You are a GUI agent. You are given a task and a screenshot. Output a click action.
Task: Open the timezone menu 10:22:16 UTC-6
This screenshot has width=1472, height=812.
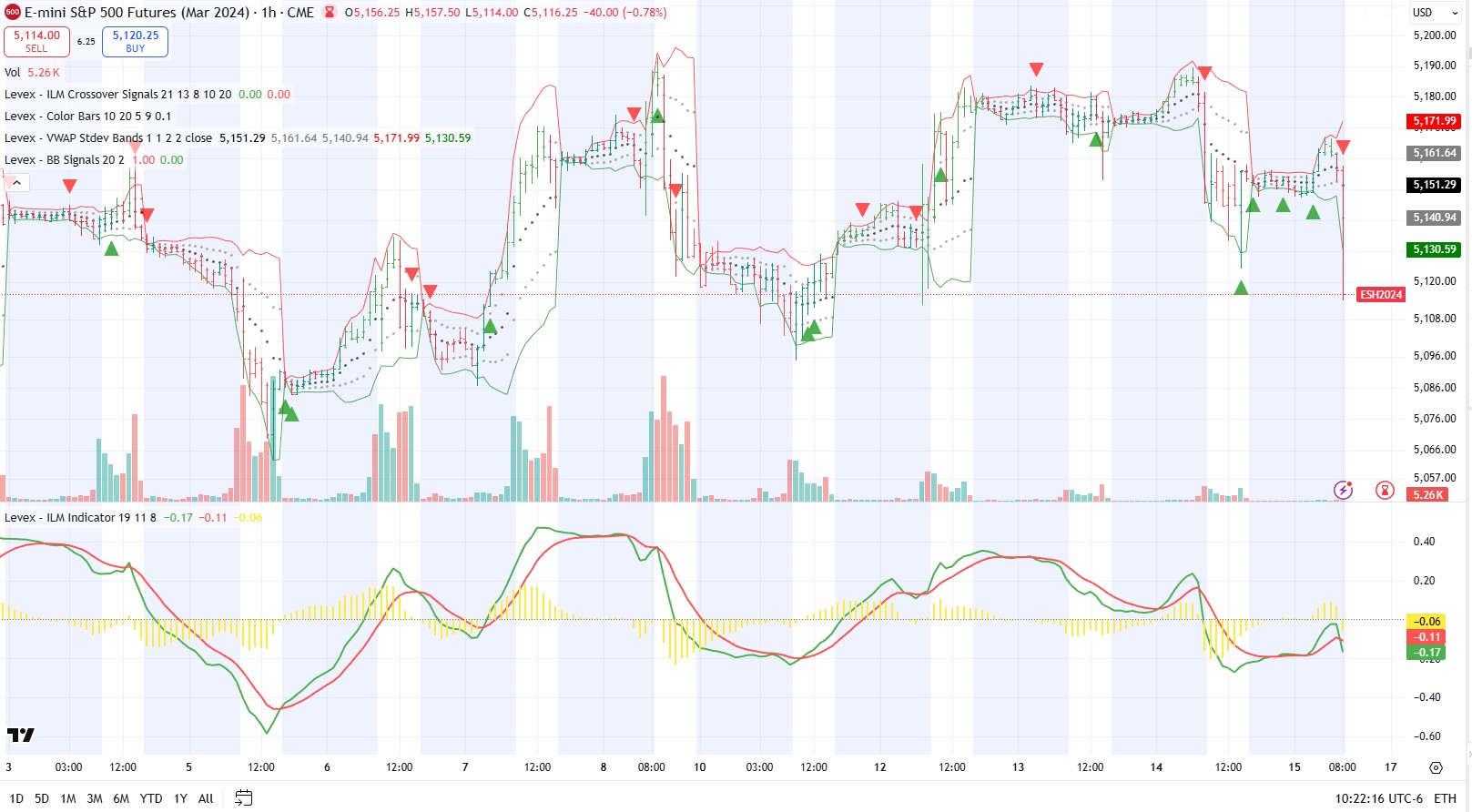pos(1378,798)
